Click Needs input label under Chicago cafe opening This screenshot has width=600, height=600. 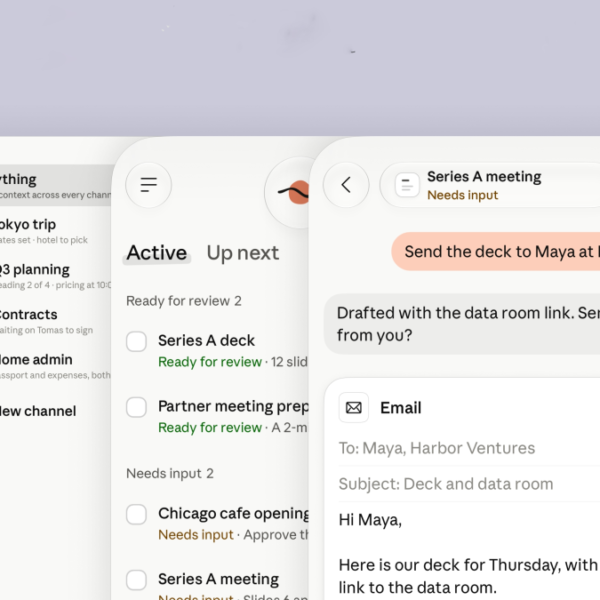pos(196,535)
